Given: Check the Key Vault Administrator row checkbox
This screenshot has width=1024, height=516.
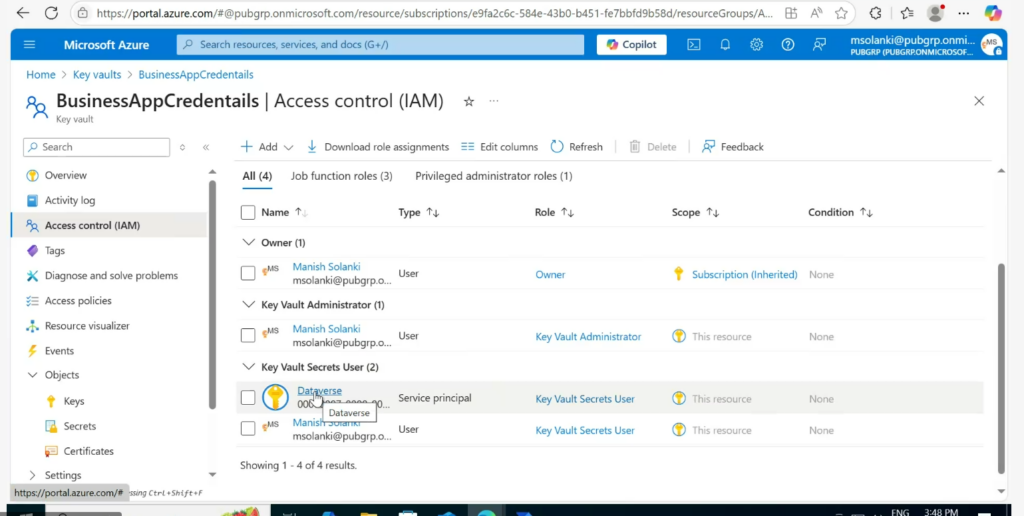Looking at the screenshot, I should pos(248,335).
